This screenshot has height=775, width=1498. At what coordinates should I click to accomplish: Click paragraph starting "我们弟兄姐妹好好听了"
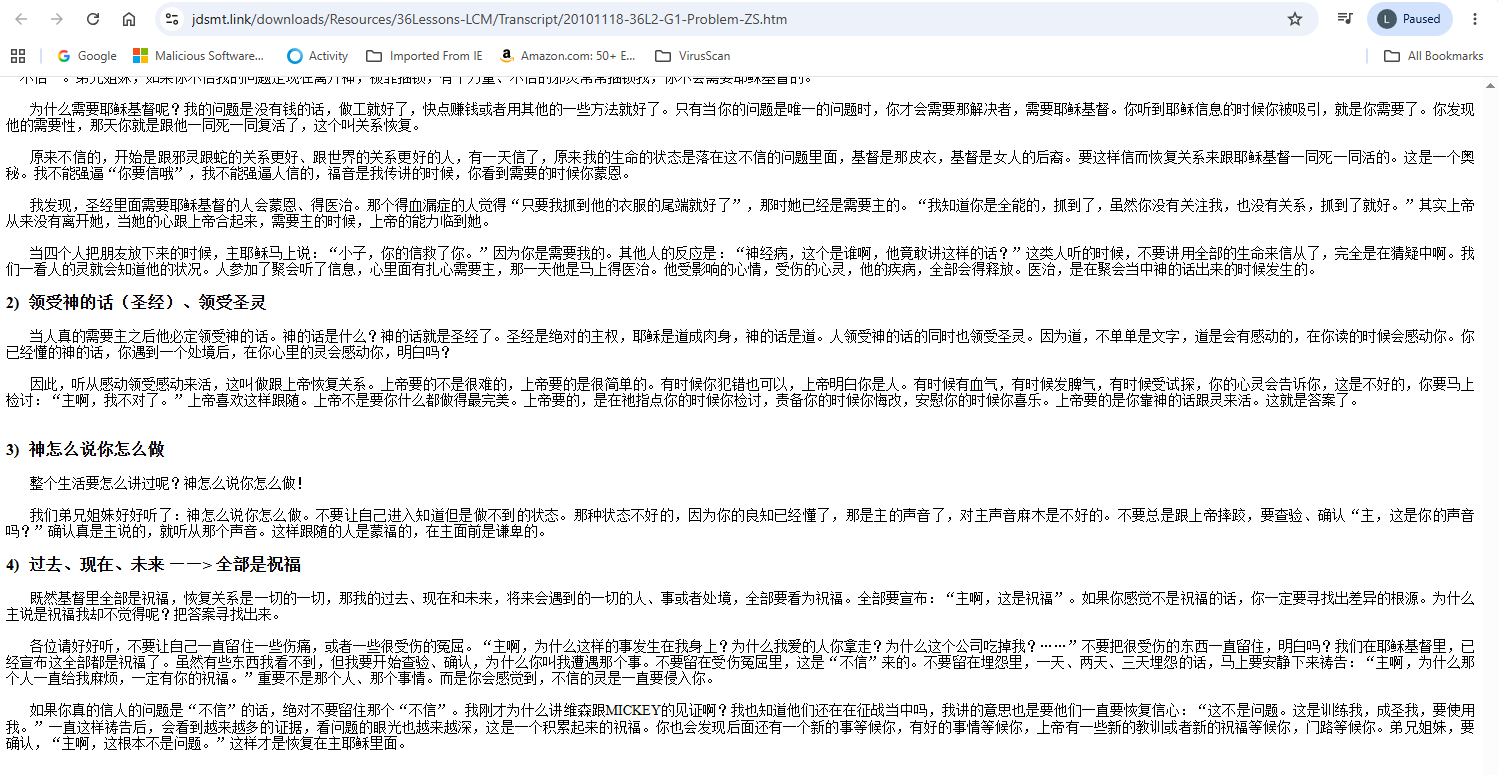click(x=740, y=523)
